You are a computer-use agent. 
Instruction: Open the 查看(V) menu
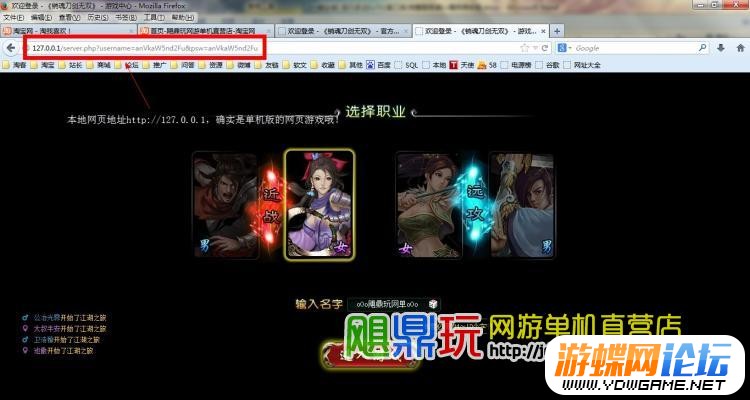70,17
